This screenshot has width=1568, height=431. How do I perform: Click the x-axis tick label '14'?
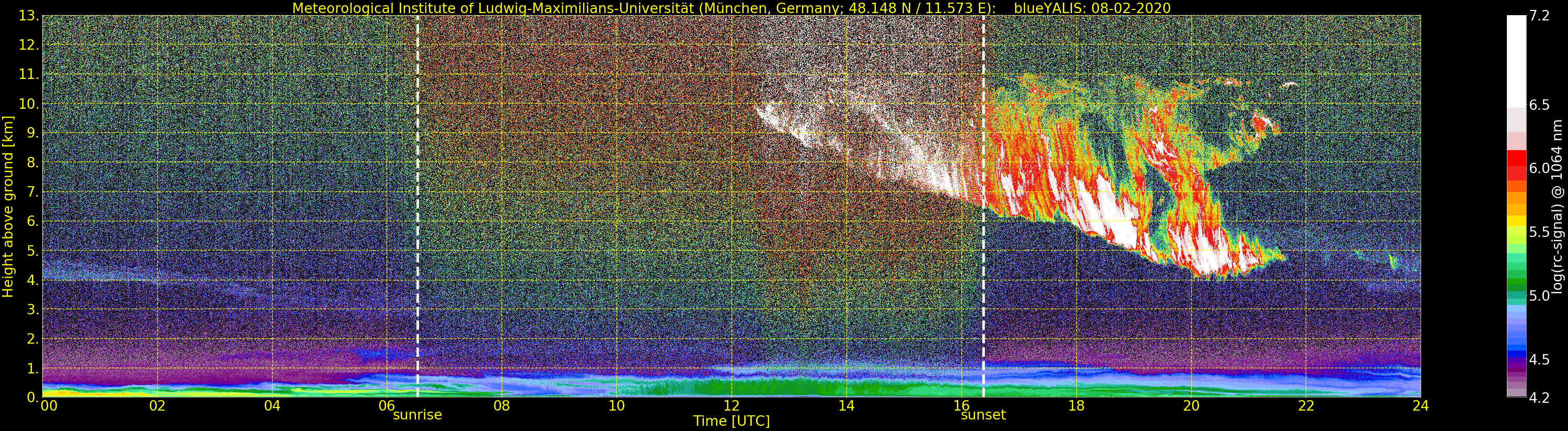846,406
